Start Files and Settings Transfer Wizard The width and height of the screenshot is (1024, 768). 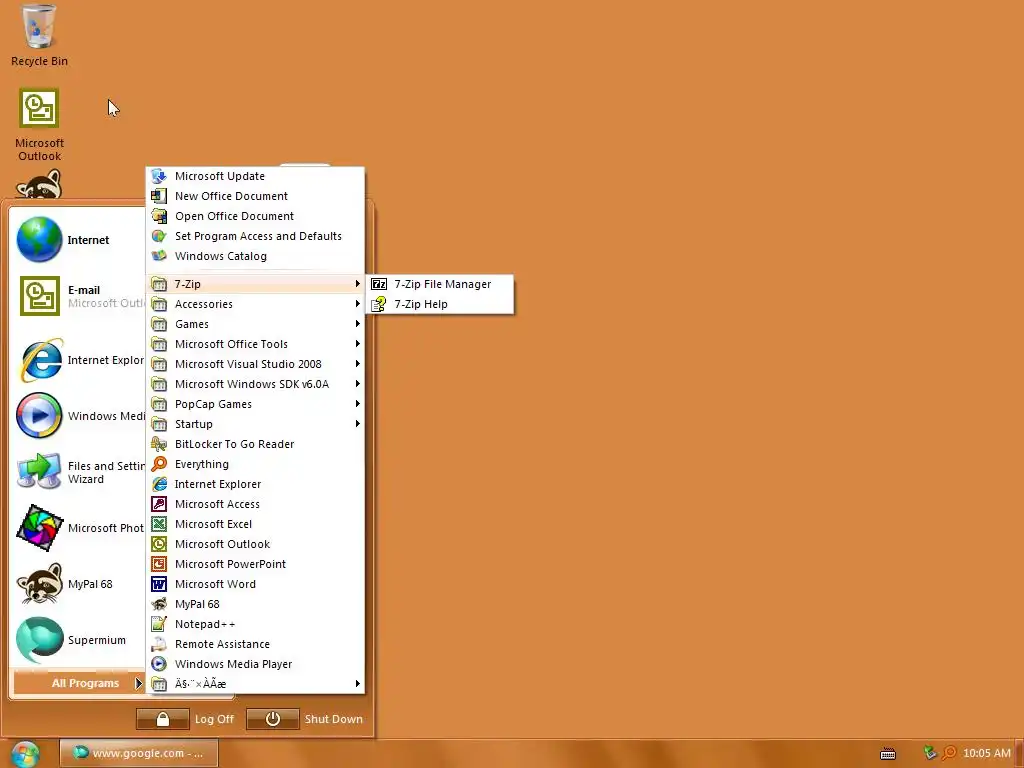point(80,472)
